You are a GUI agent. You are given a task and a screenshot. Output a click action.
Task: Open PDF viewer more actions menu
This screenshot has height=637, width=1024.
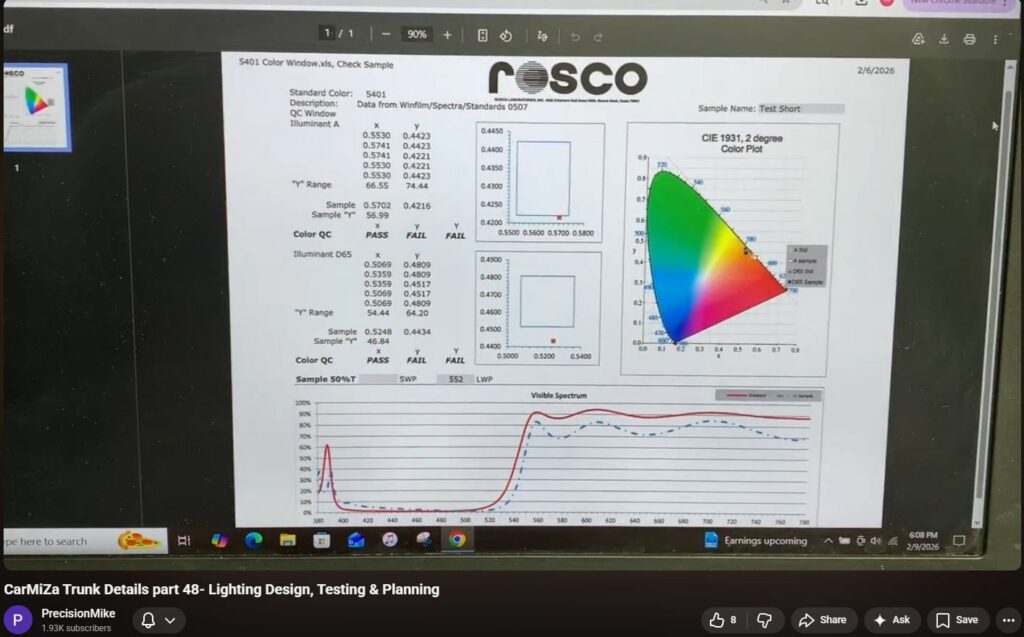click(995, 39)
